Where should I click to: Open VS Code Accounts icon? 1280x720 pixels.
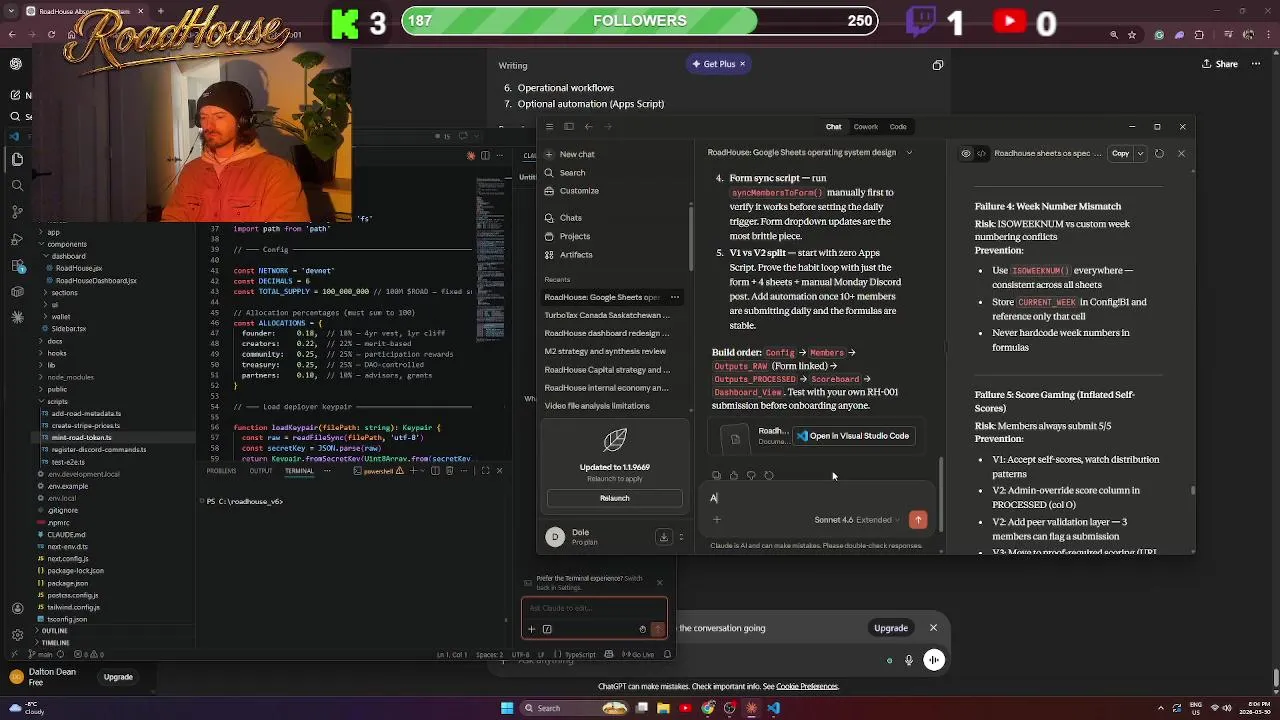click(17, 608)
